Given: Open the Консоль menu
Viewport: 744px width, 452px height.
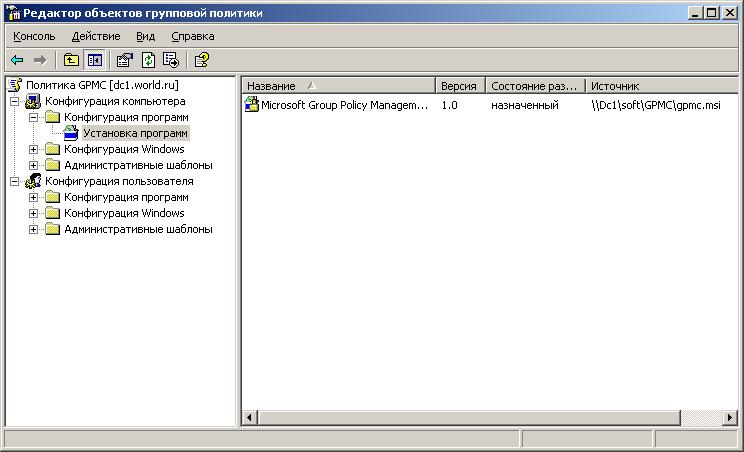Looking at the screenshot, I should (34, 36).
